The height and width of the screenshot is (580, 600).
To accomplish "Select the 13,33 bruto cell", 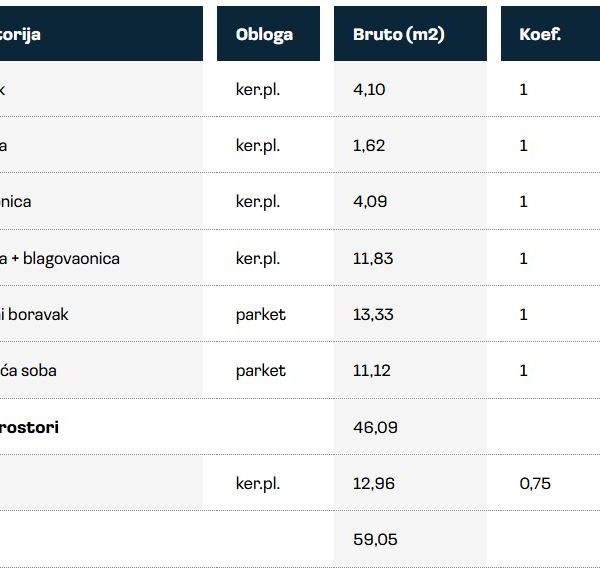I will tap(373, 314).
